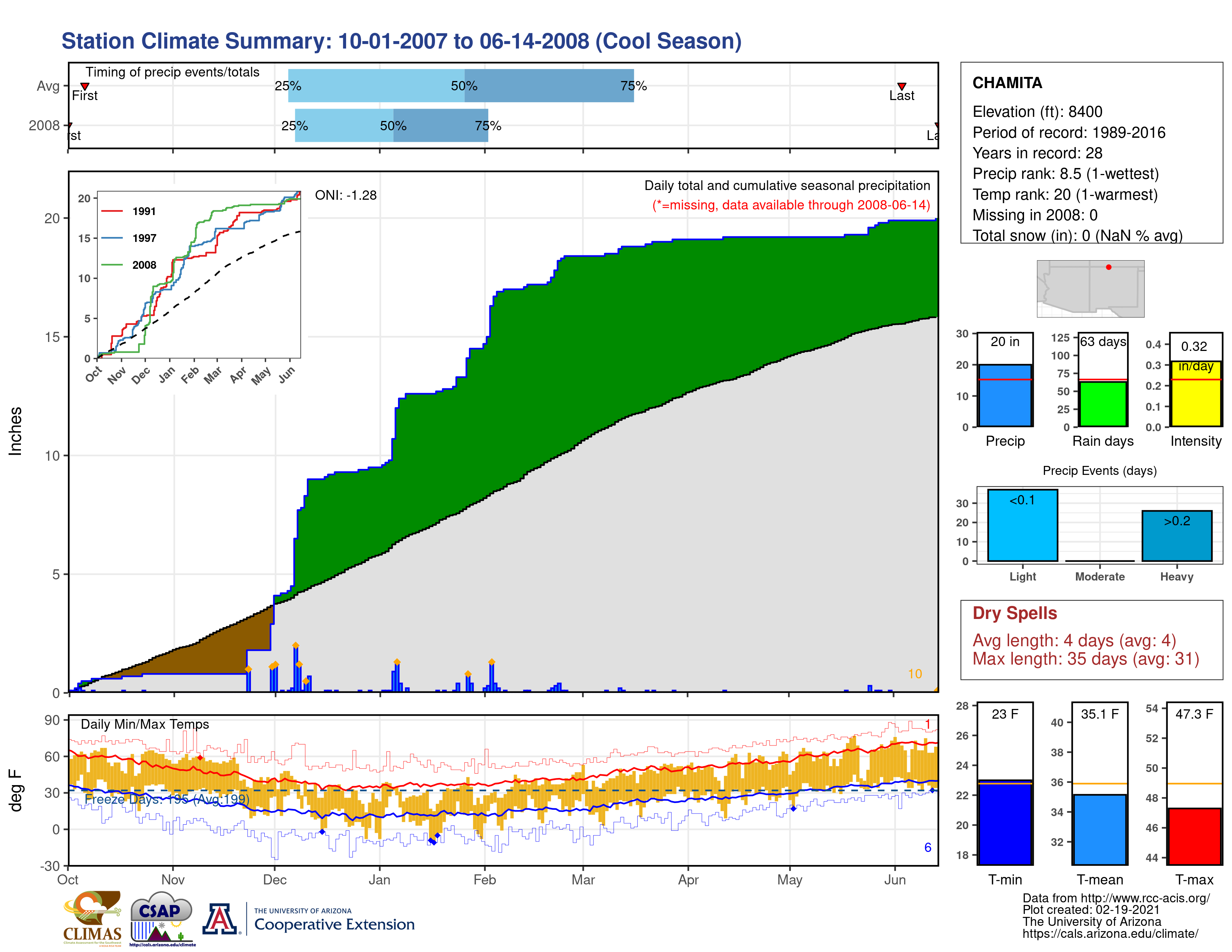1232x952 pixels.
Task: Click 'Elevation (ft): 8400' text
Action: pyautogui.click(x=1037, y=112)
